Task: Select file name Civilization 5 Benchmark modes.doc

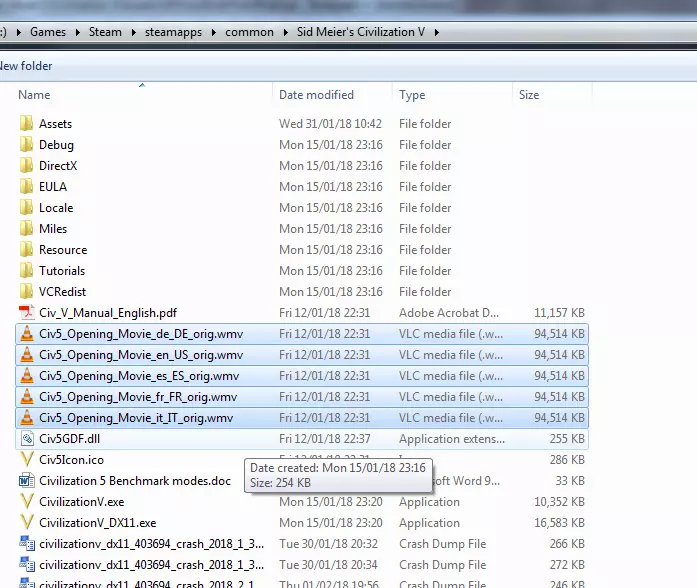Action: tap(135, 480)
